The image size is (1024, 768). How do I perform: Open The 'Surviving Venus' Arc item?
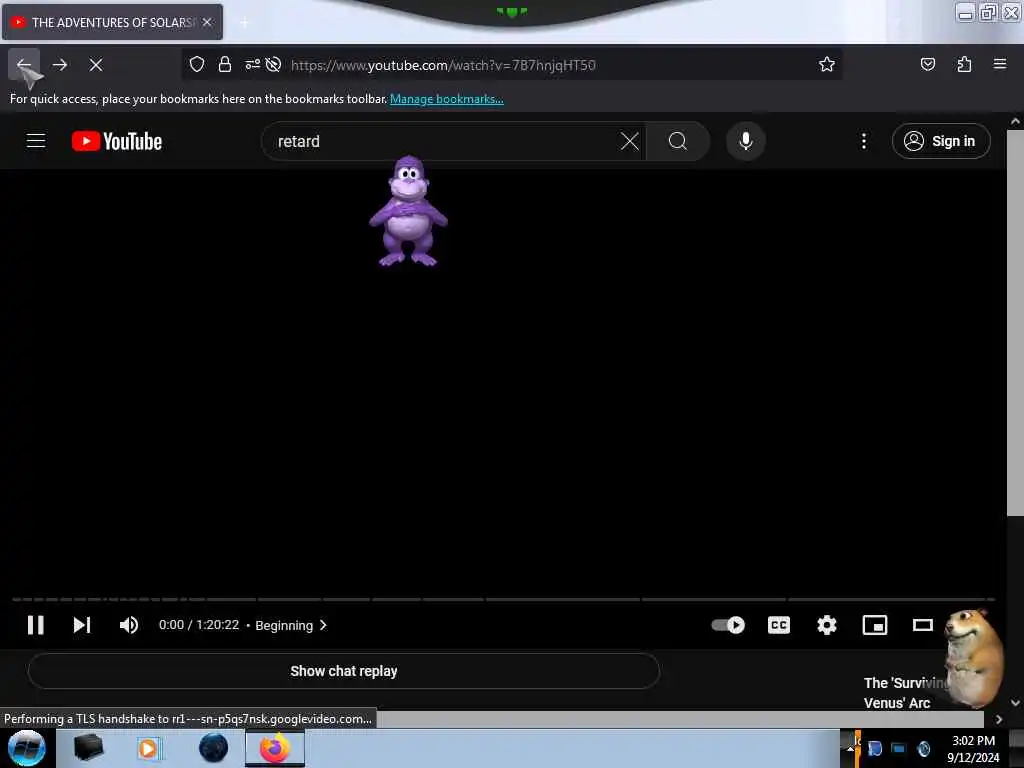904,692
